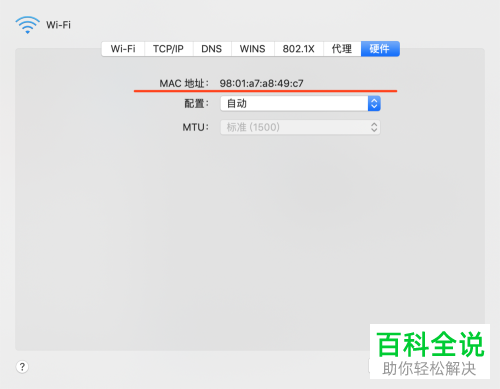Viewport: 500px width, 389px height.
Task: Open help with the question mark button
Action: (x=22, y=367)
